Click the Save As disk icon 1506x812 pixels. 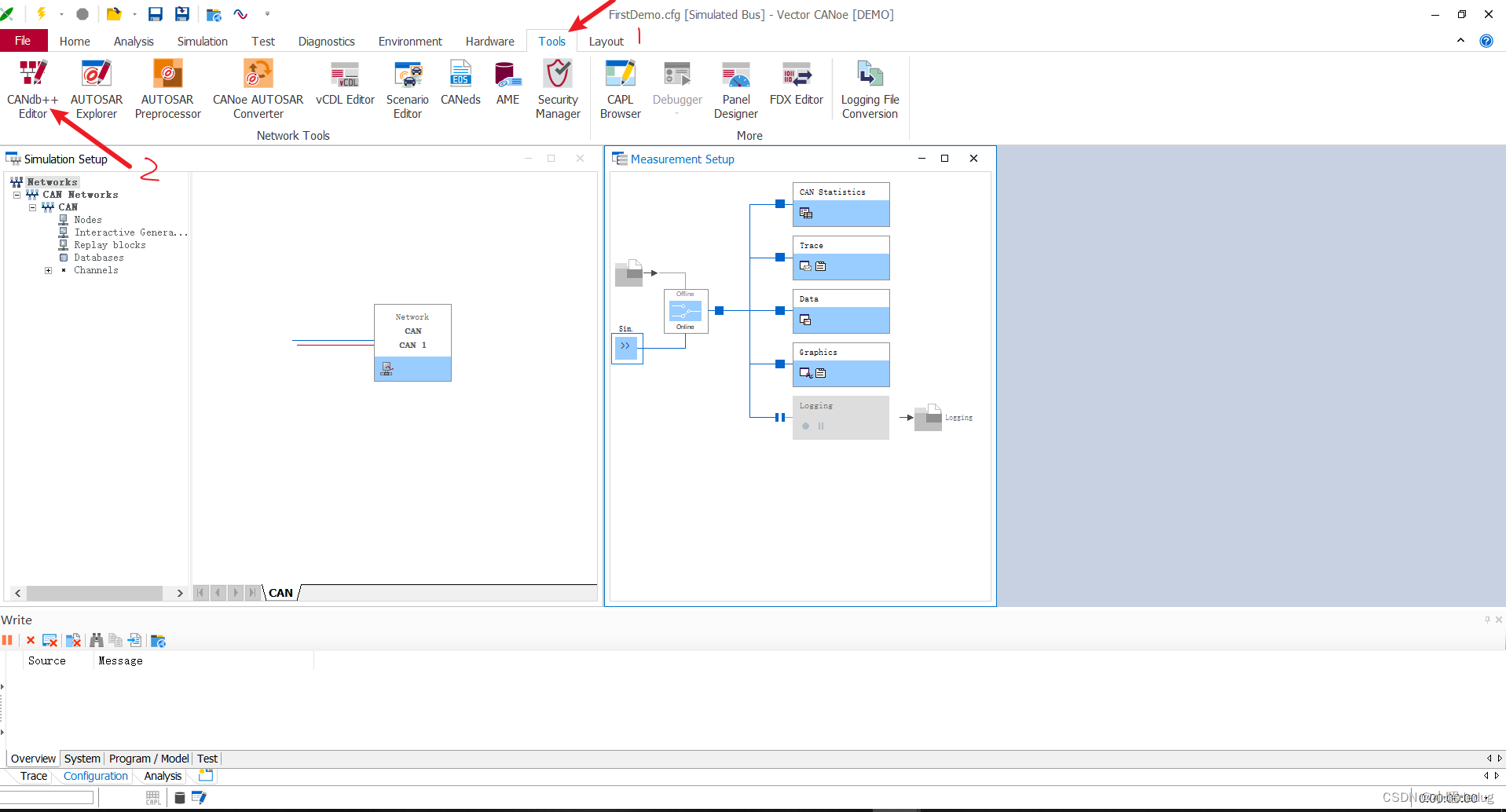[182, 14]
